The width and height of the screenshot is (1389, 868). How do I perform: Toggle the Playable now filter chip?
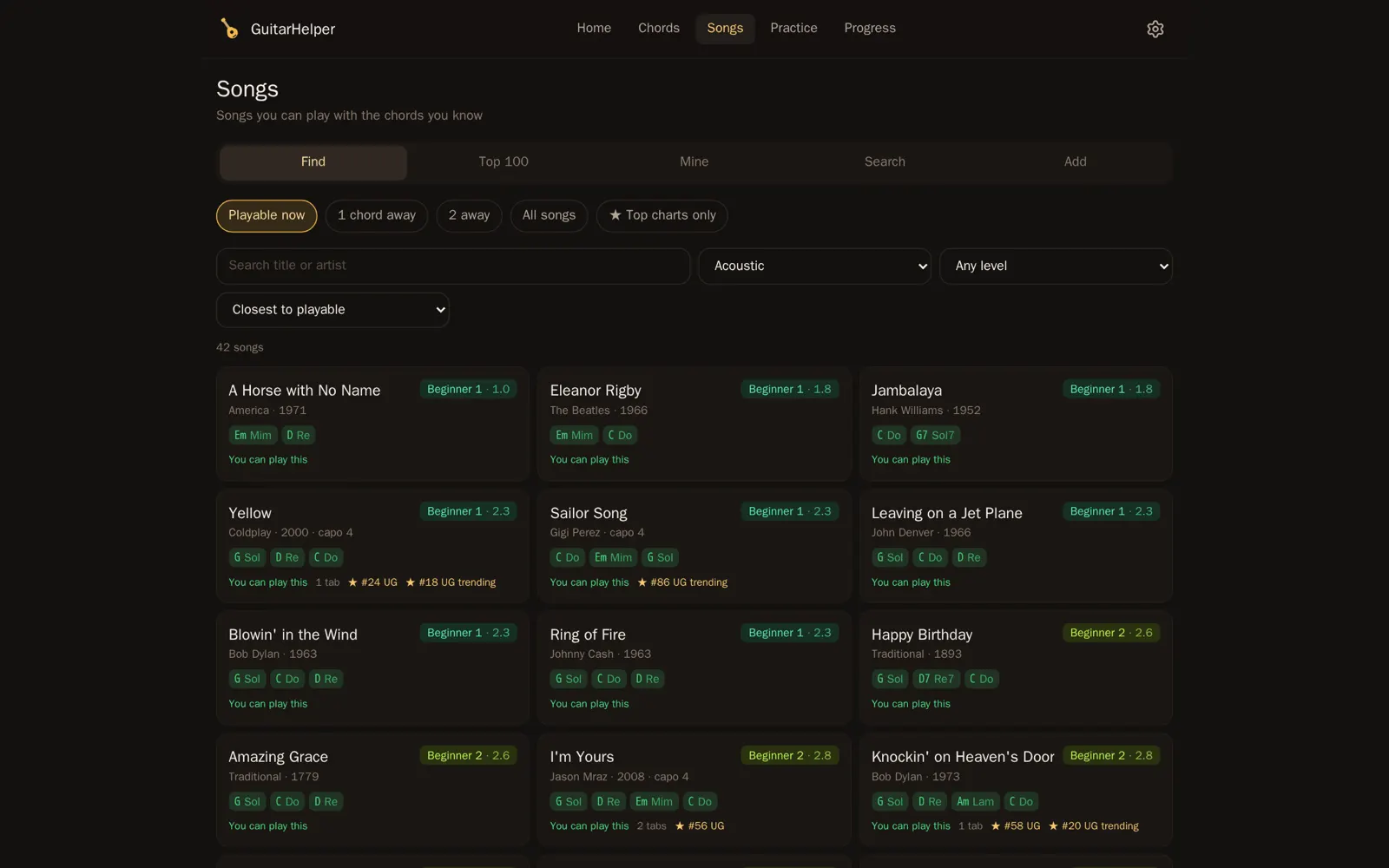[267, 215]
